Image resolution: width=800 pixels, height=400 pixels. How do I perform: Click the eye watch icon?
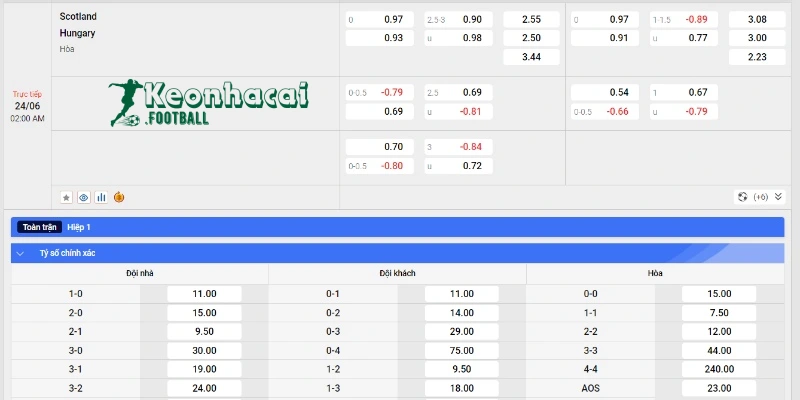coord(83,197)
